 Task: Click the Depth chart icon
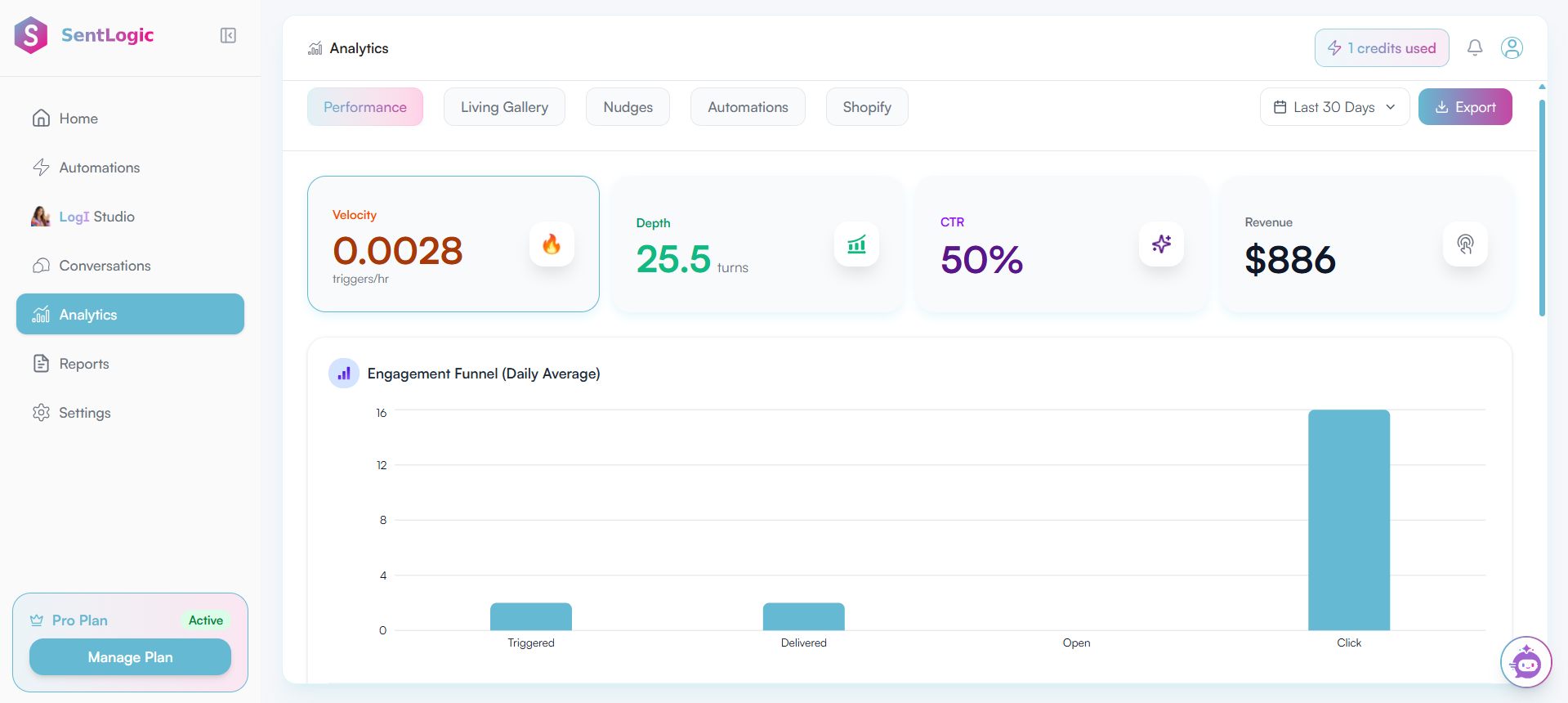(856, 244)
